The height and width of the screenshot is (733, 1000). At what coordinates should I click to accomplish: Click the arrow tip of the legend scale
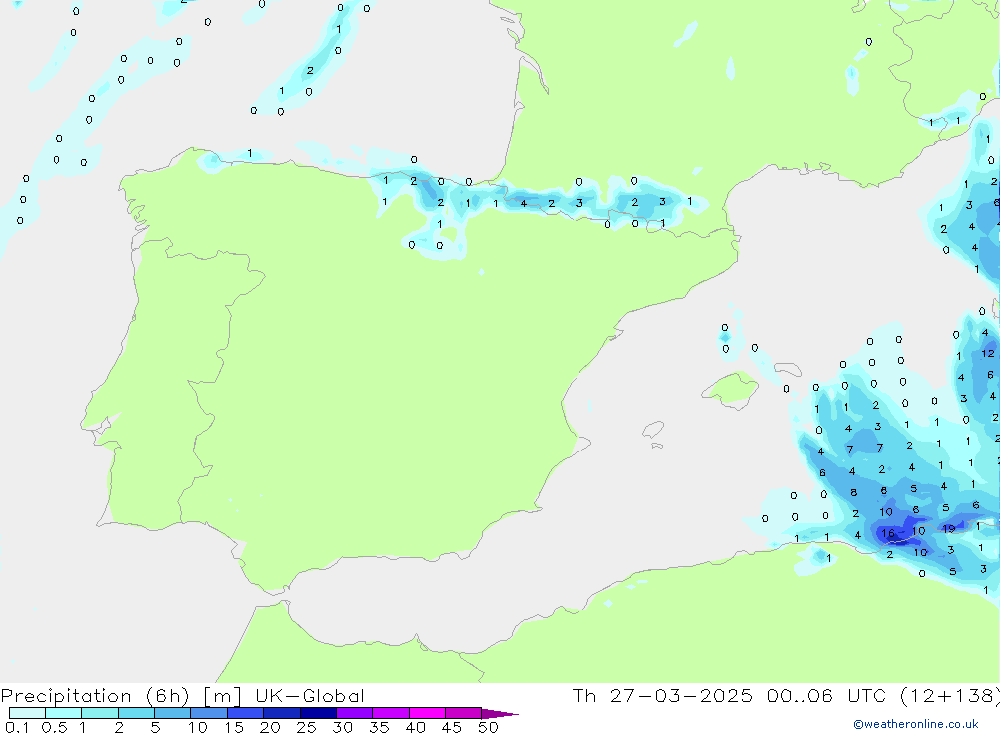(x=501, y=714)
